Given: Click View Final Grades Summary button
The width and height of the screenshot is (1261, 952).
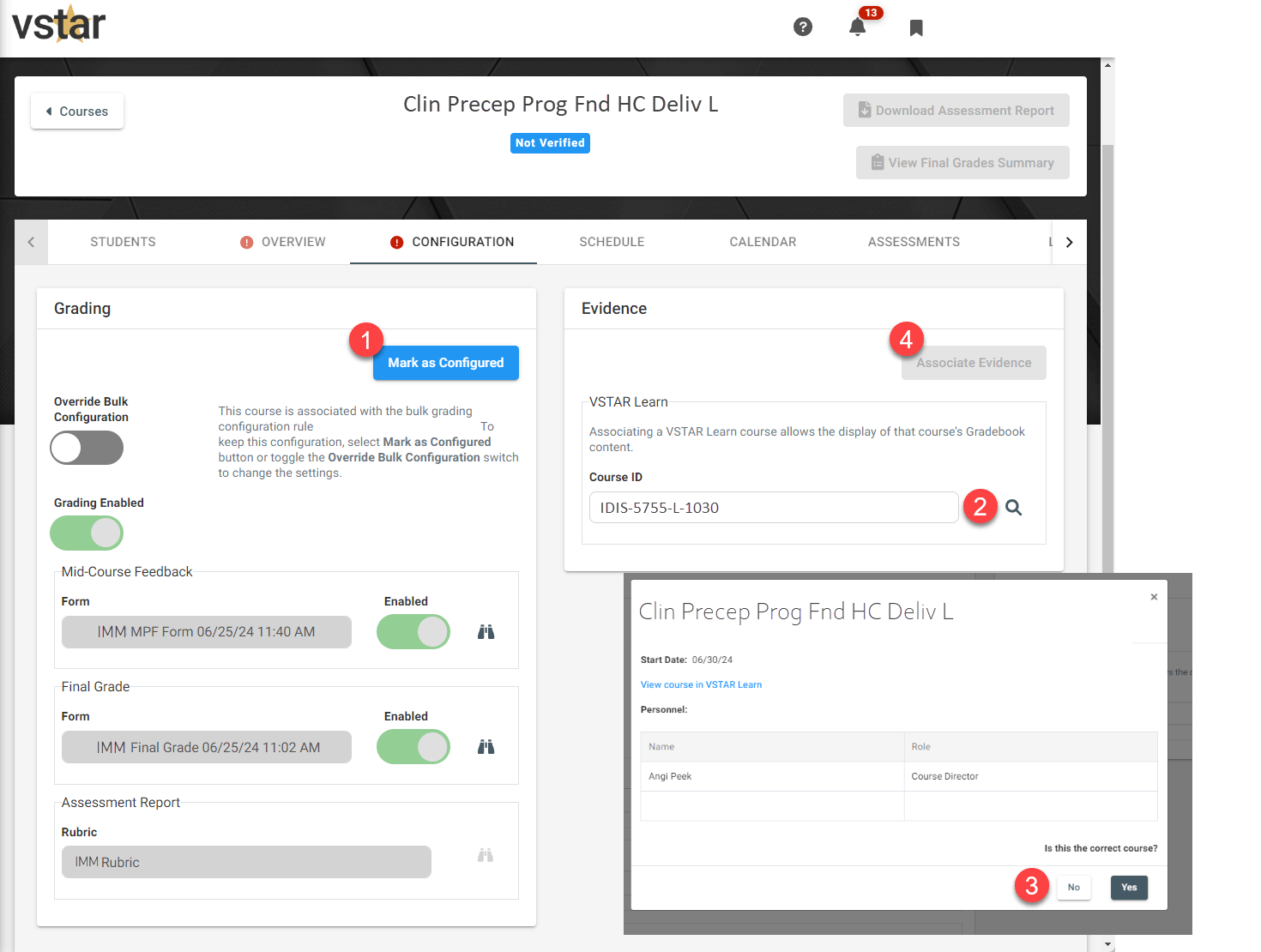Looking at the screenshot, I should [962, 163].
